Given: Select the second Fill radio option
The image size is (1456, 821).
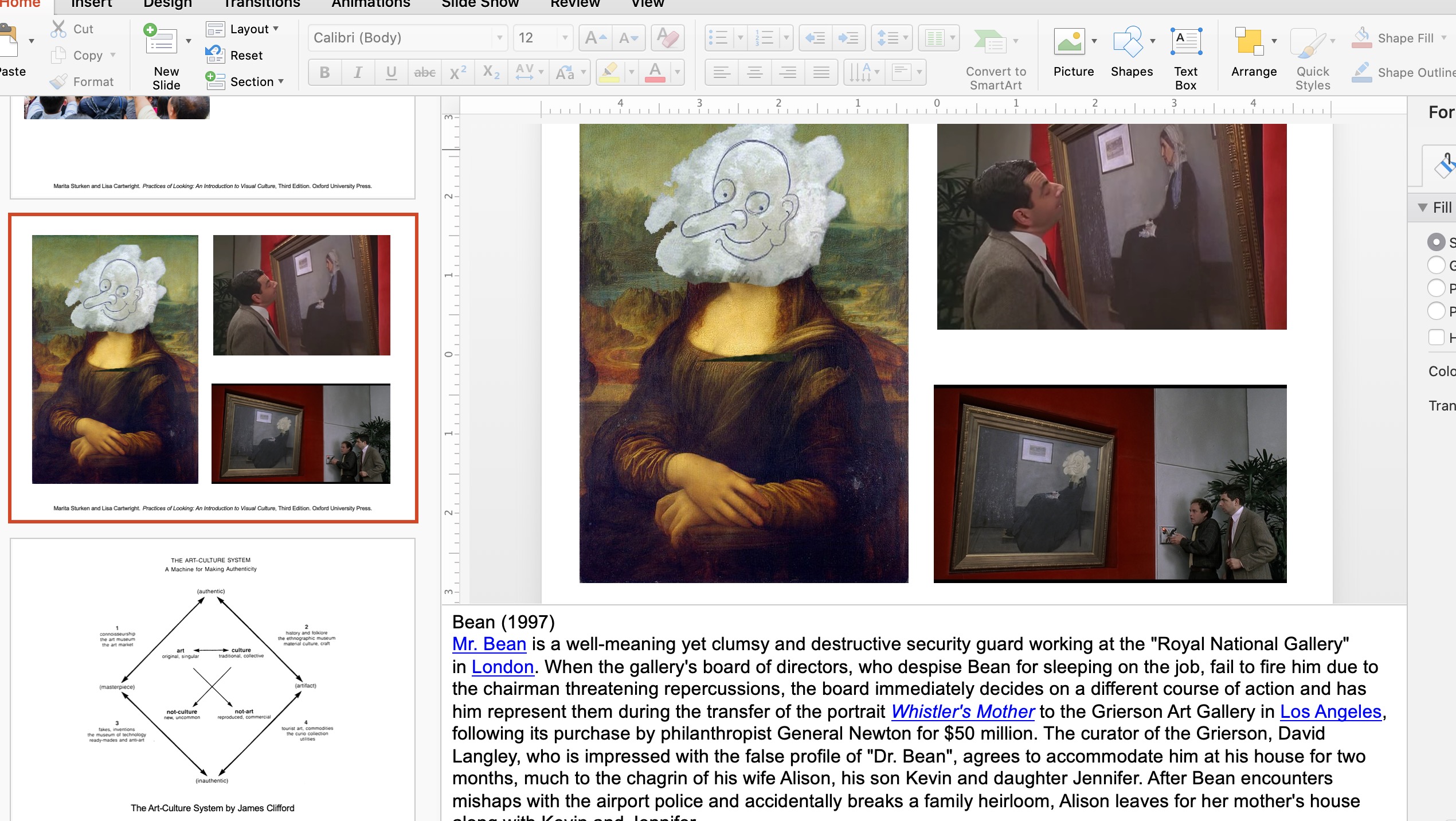Looking at the screenshot, I should coord(1436,265).
